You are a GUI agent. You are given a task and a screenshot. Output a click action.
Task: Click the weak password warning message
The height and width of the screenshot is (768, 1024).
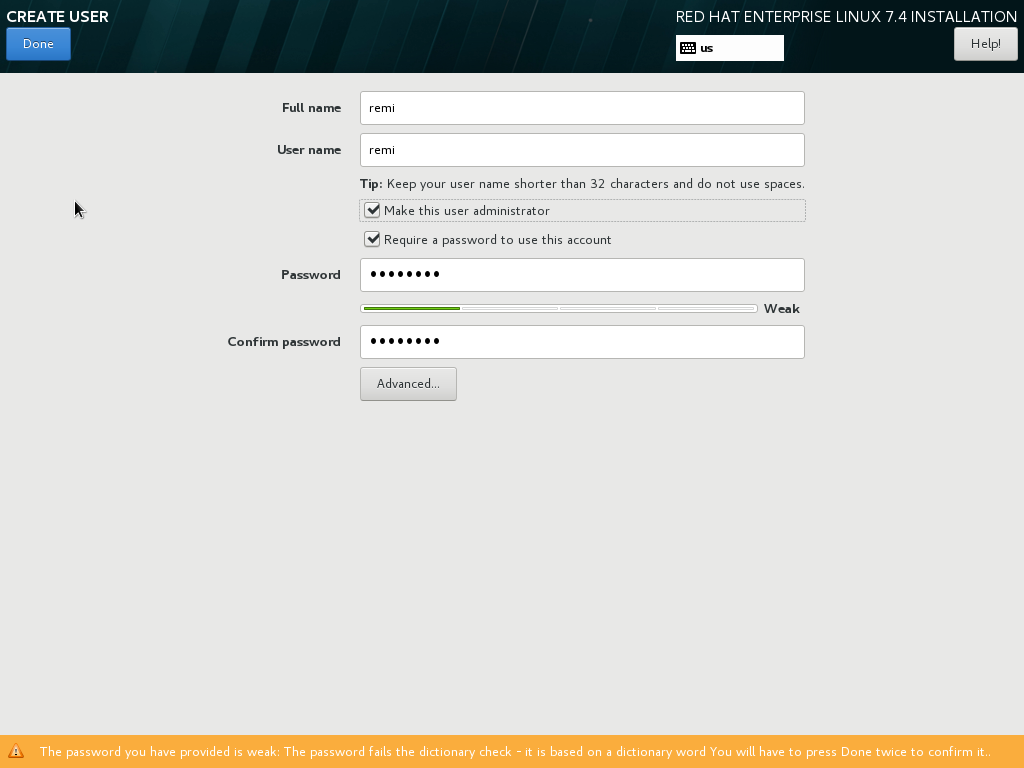[x=515, y=752]
